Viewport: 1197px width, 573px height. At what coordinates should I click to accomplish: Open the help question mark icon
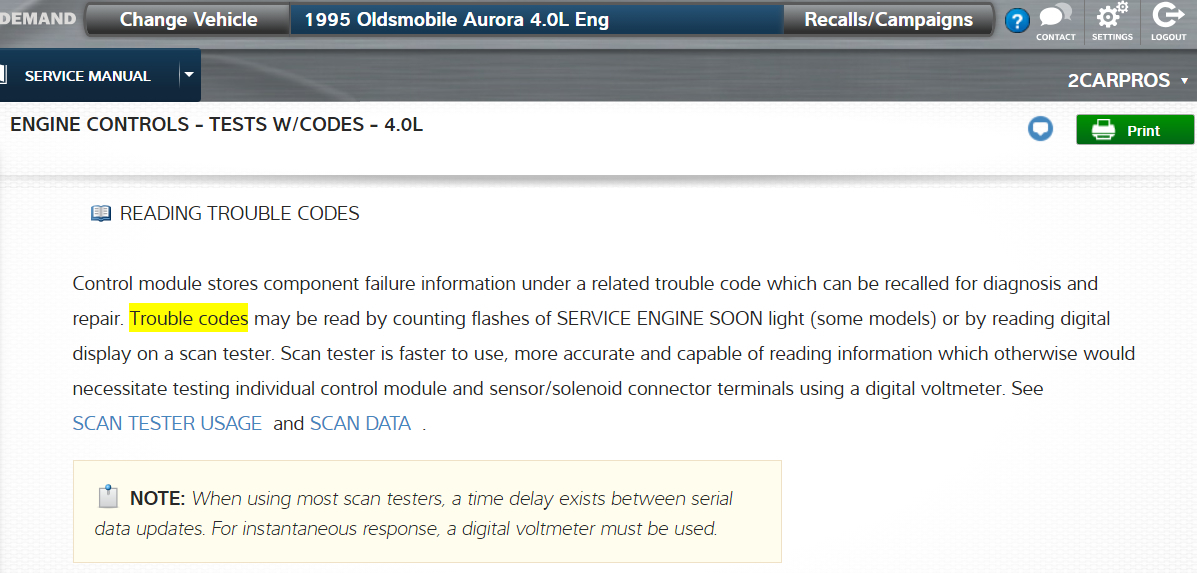pos(1017,20)
